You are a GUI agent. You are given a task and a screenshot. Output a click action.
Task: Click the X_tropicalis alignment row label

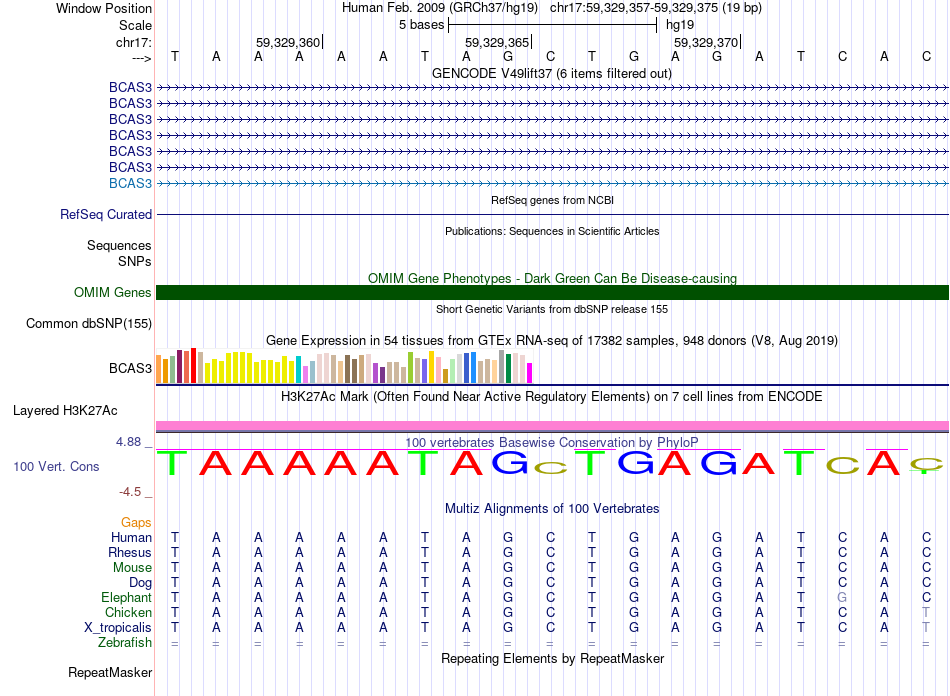[x=118, y=628]
